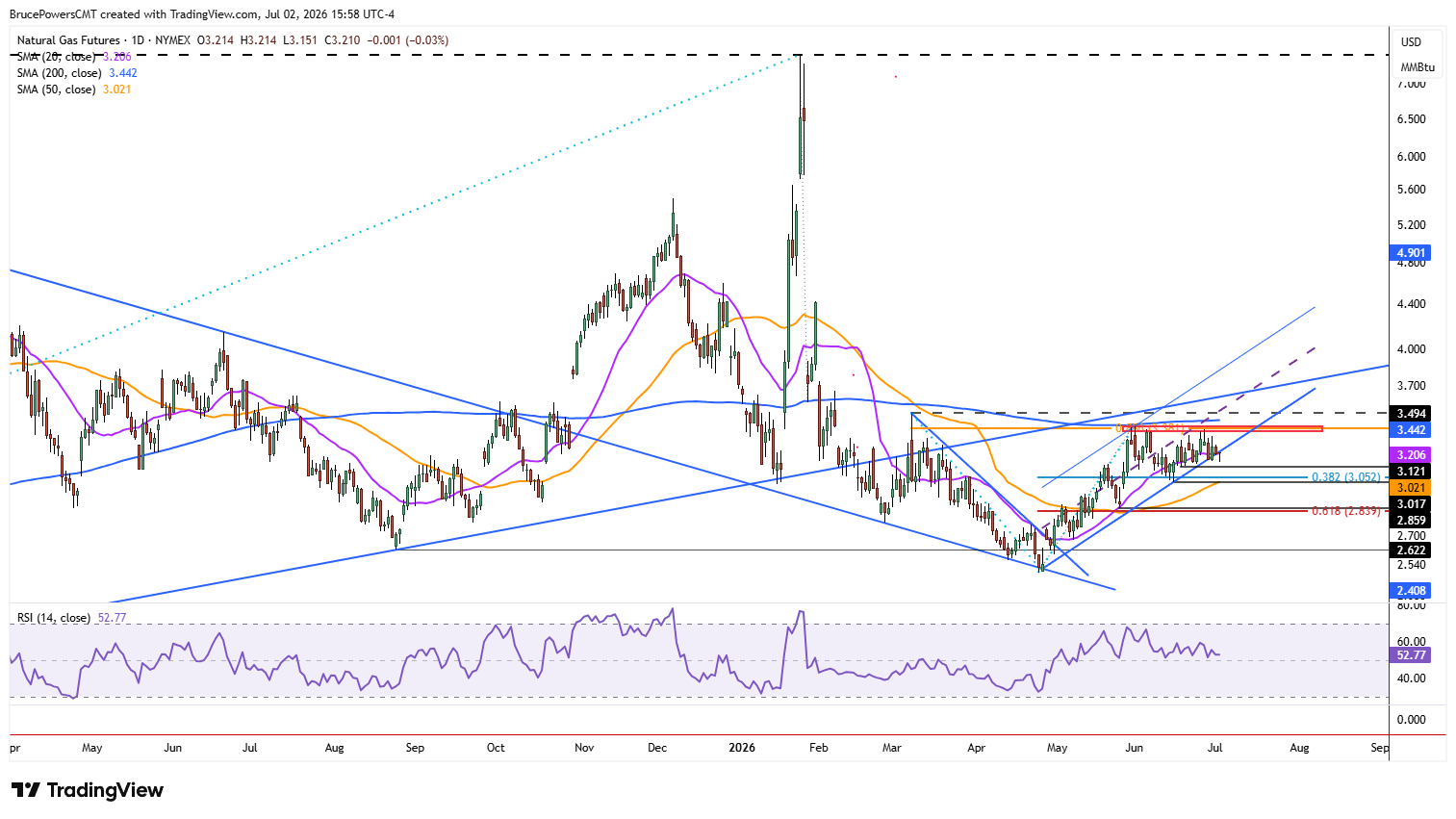The image size is (1456, 819).
Task: Click the 2026 year marker on time axis
Action: click(x=742, y=748)
